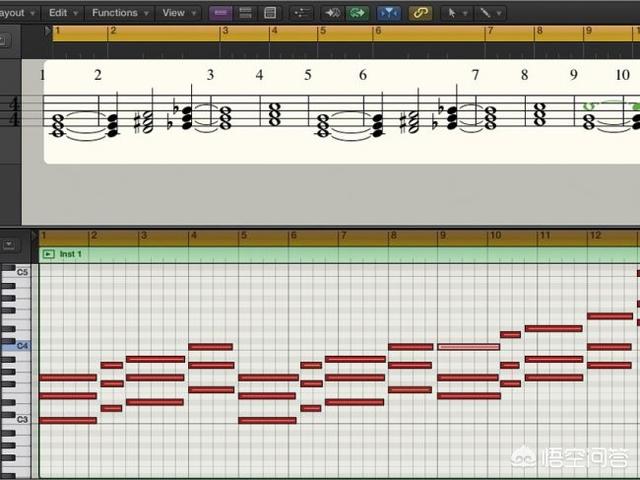Click the icon right of the page view button

click(301, 13)
